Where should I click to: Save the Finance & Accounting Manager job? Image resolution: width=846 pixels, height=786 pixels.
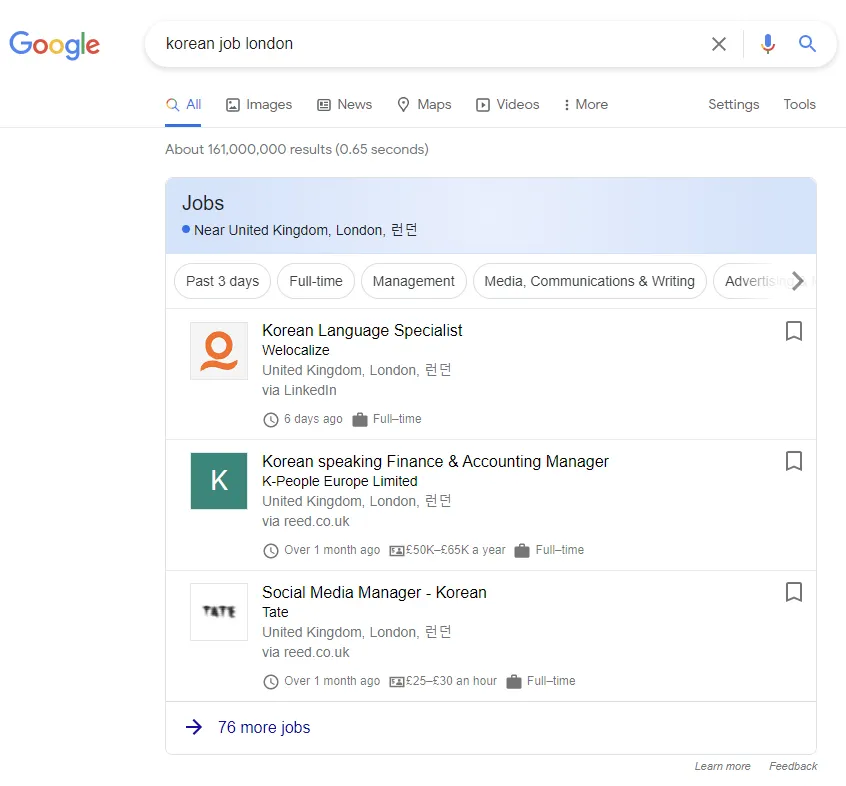(x=793, y=461)
